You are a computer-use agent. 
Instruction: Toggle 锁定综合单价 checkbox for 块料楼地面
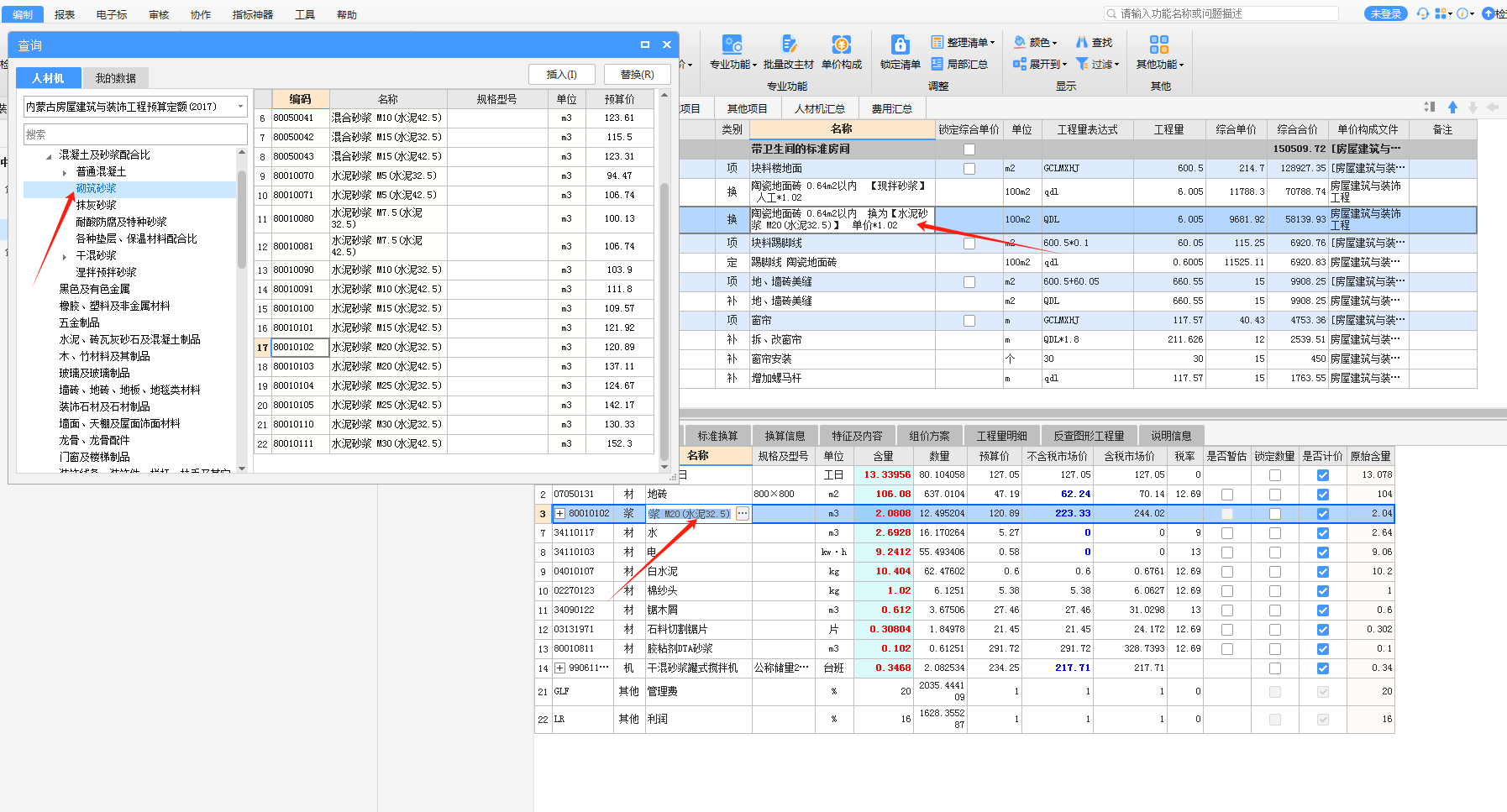click(x=969, y=169)
